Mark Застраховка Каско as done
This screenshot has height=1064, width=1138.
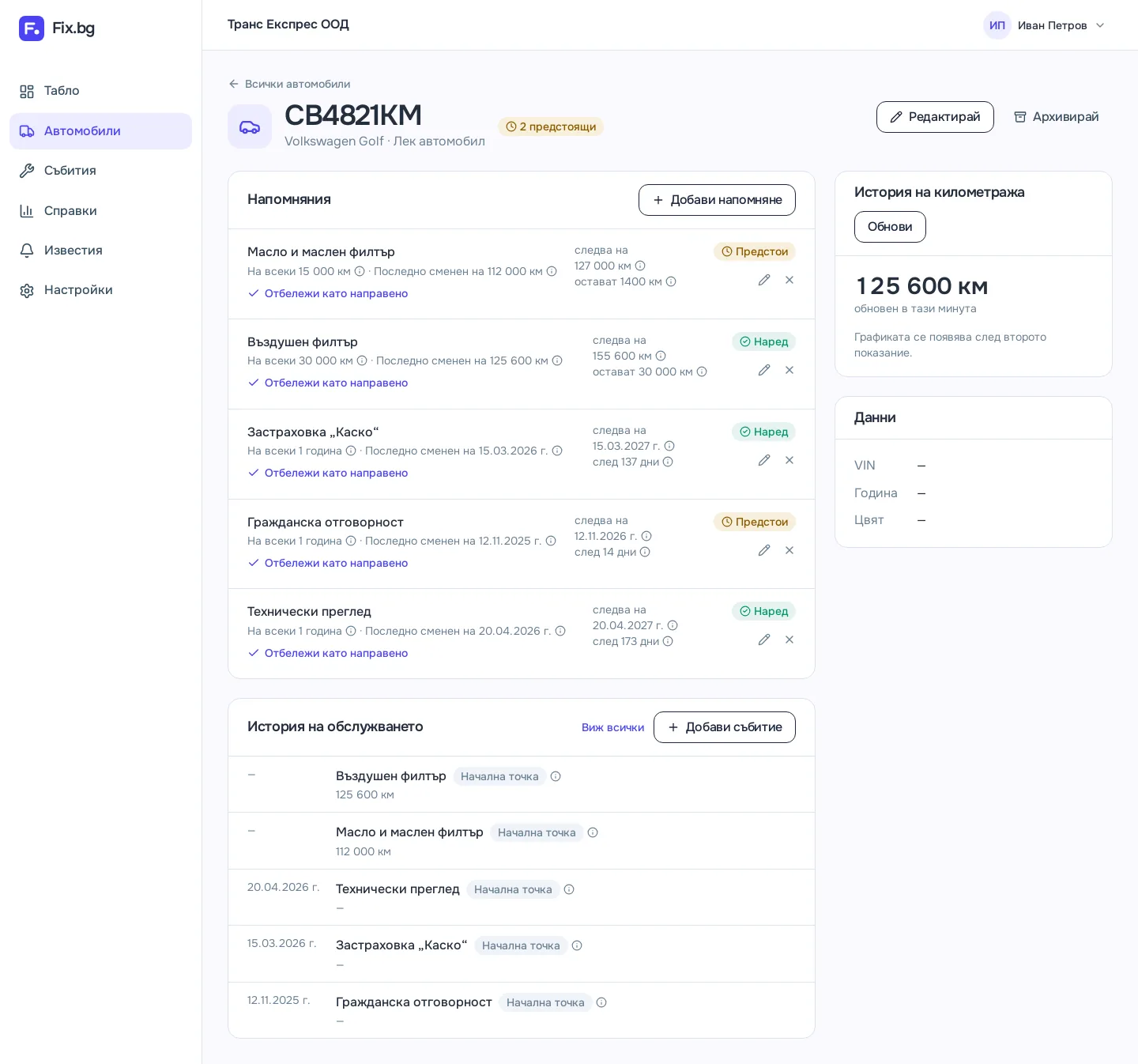[x=328, y=473]
